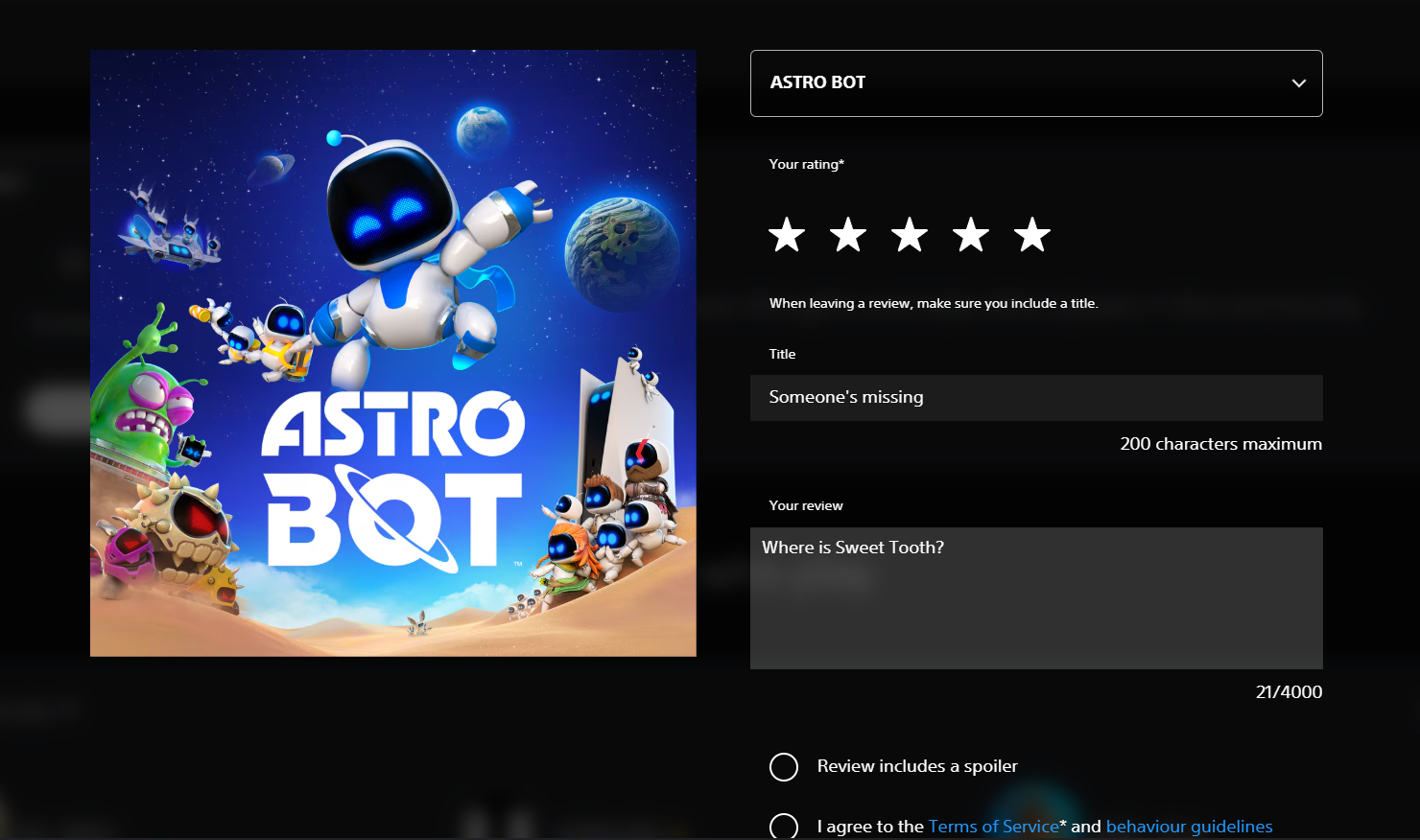Image resolution: width=1420 pixels, height=840 pixels.
Task: Click into the 'Where is Sweet Tooth?' review box
Action: pos(1035,598)
